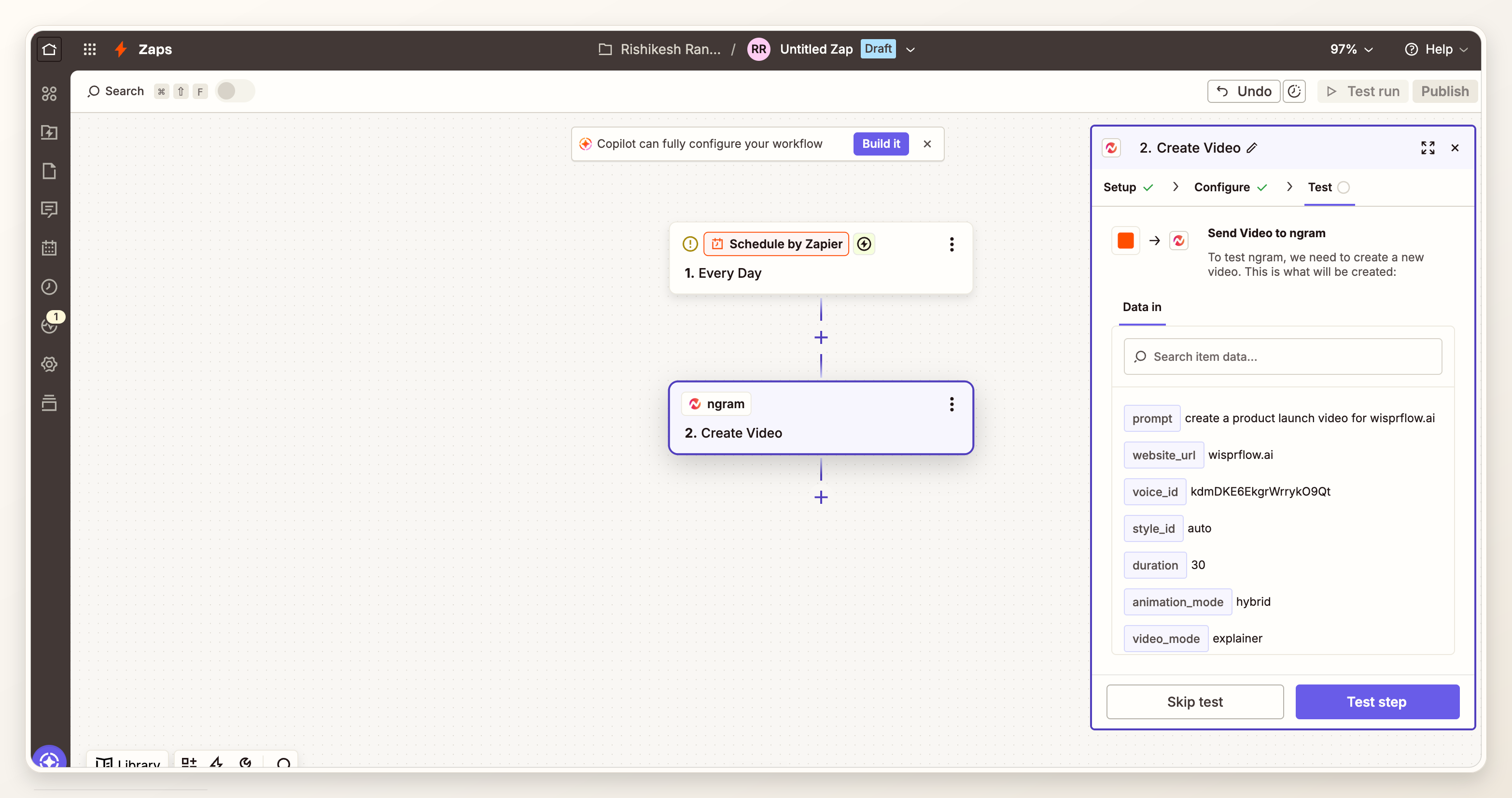The width and height of the screenshot is (1512, 798).
Task: Open the Help menu
Action: point(1436,49)
